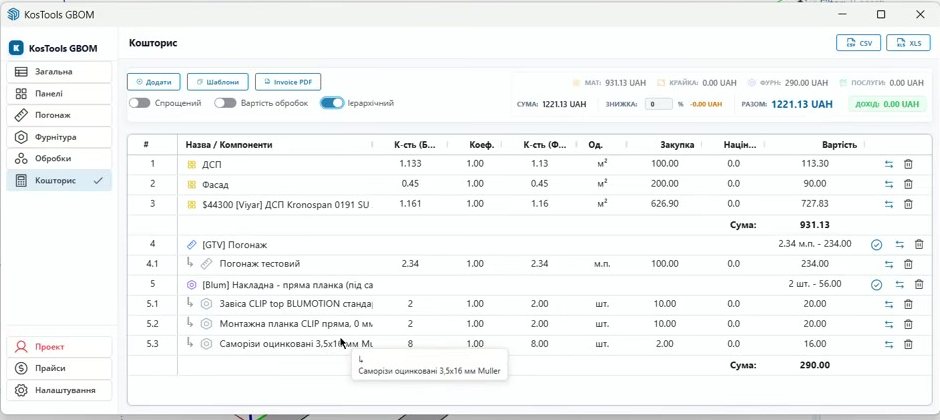
Task: Disable the Ієрархічний switch
Action: (x=332, y=103)
